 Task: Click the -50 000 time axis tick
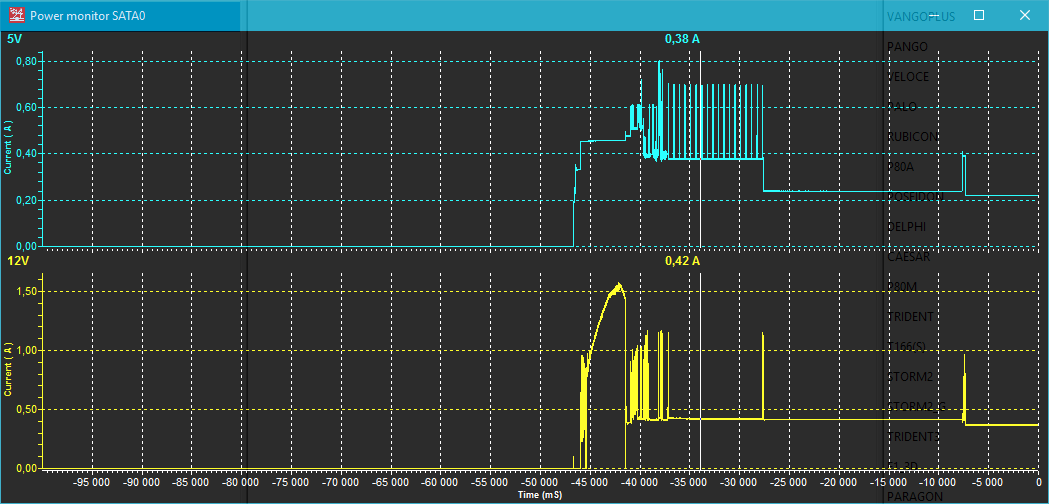[x=539, y=482]
